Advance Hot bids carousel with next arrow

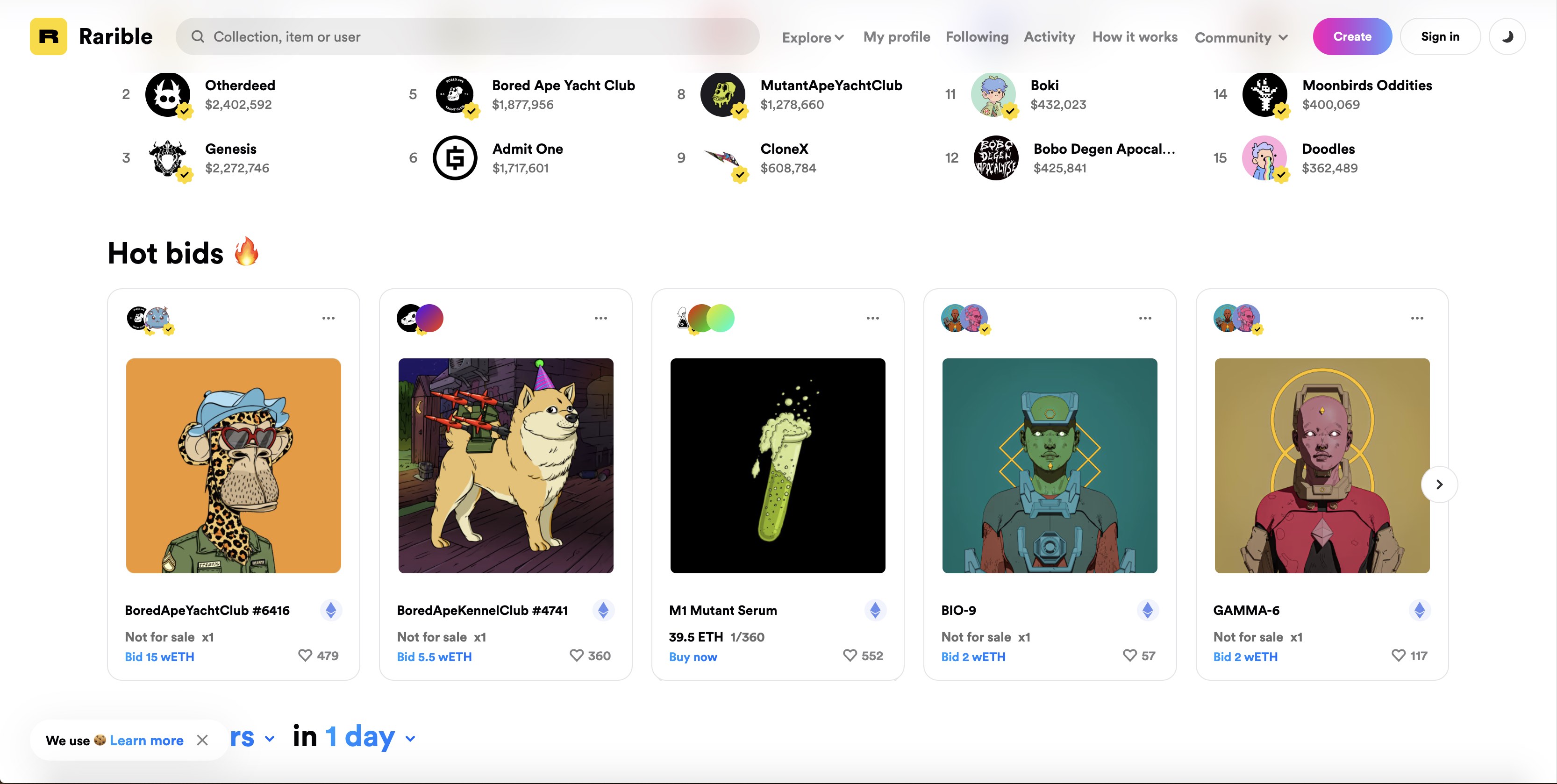click(1439, 484)
